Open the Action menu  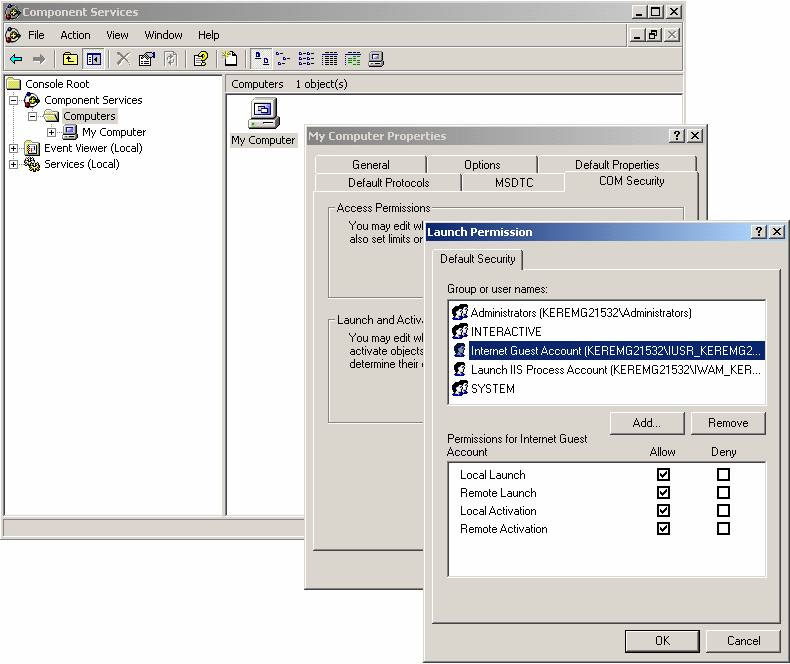(x=75, y=35)
